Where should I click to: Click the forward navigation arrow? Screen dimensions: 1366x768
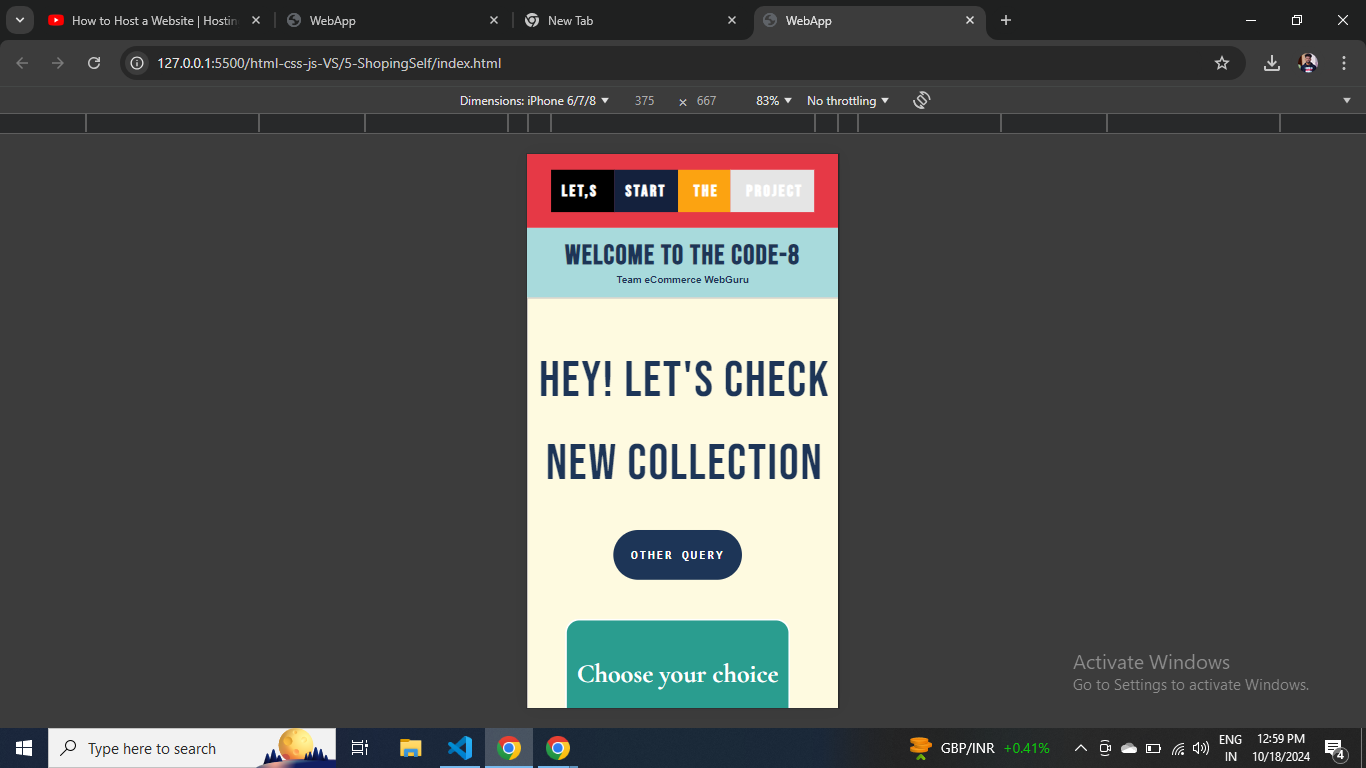pos(58,63)
